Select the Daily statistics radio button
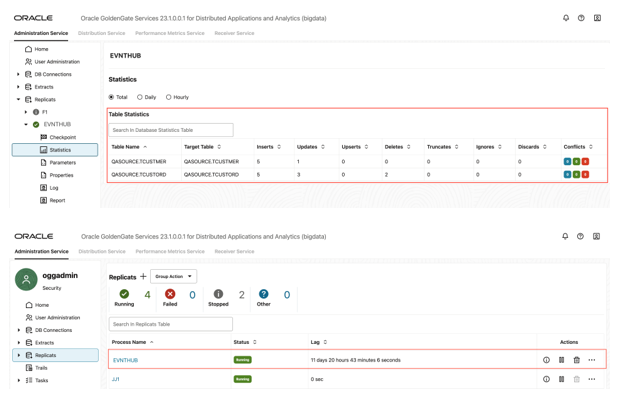This screenshot has height=409, width=622. tap(140, 97)
